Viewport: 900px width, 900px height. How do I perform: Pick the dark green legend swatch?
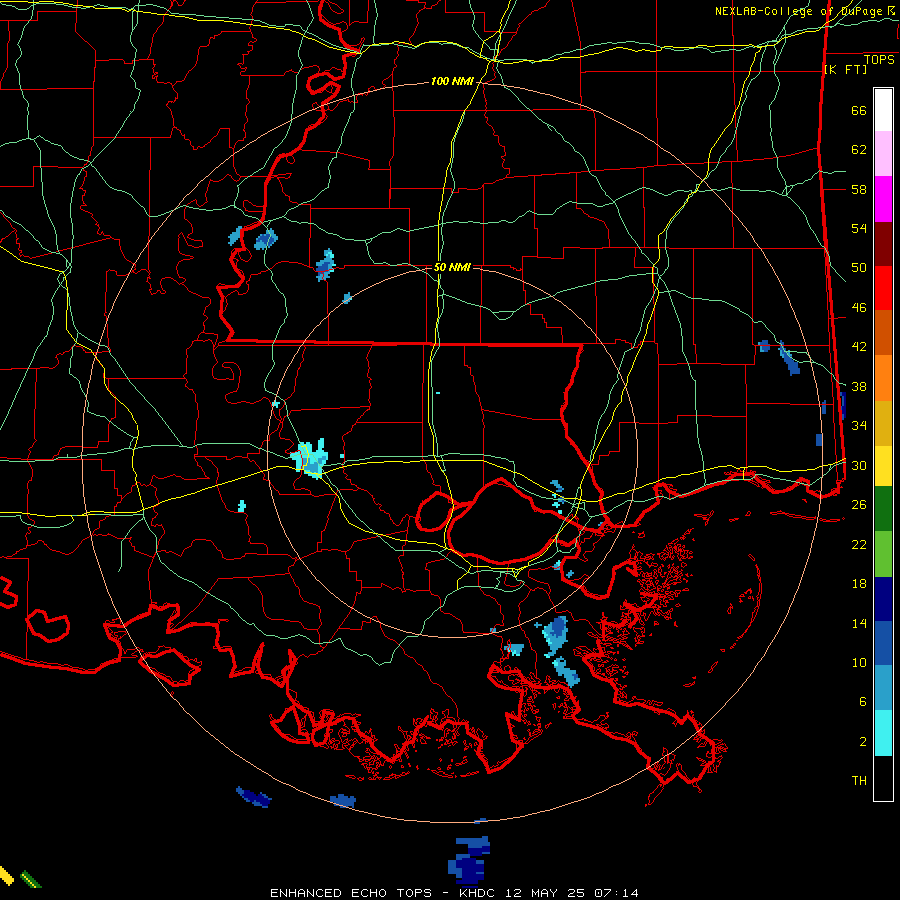(x=883, y=509)
